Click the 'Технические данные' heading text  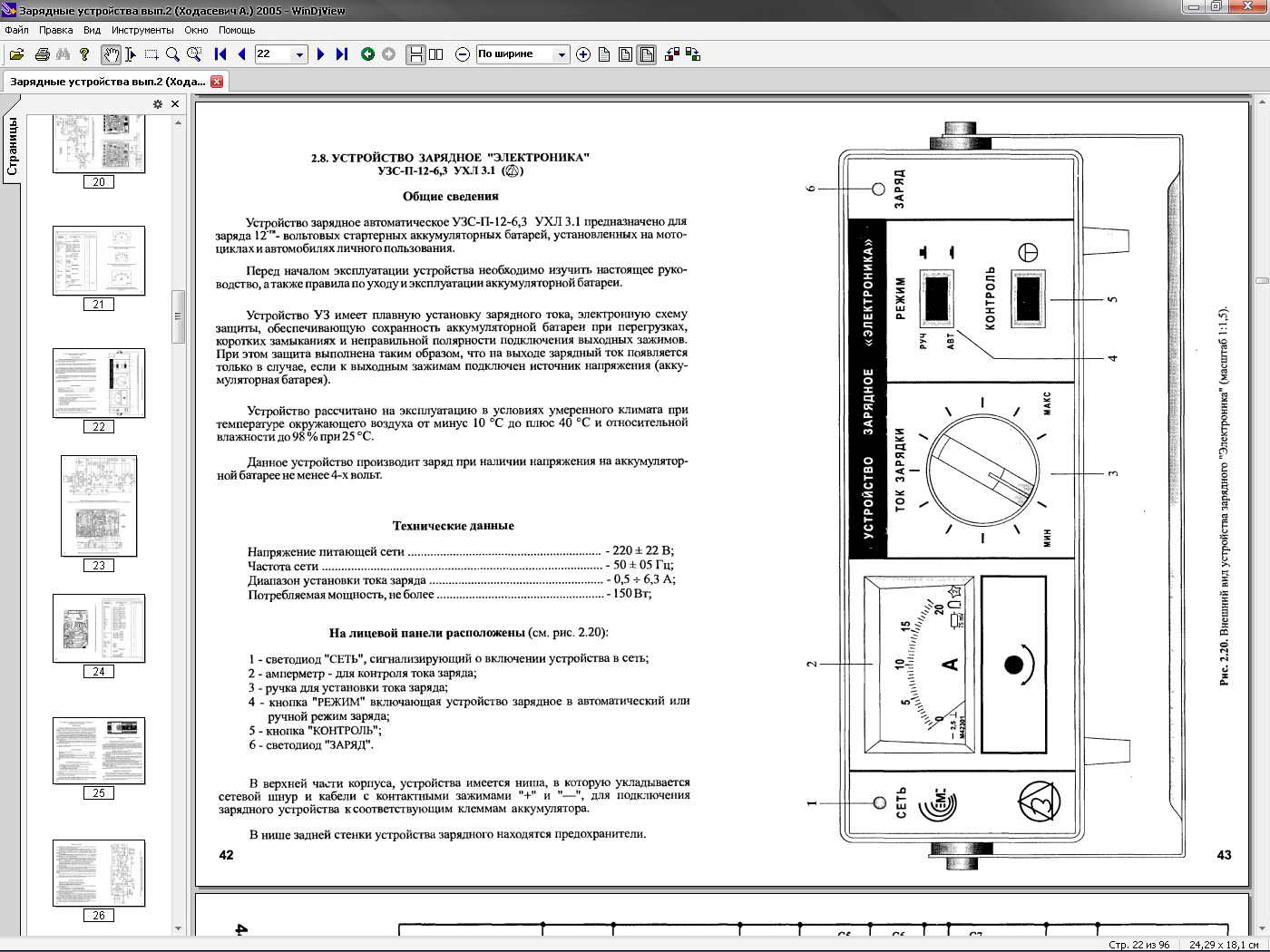pos(453,526)
